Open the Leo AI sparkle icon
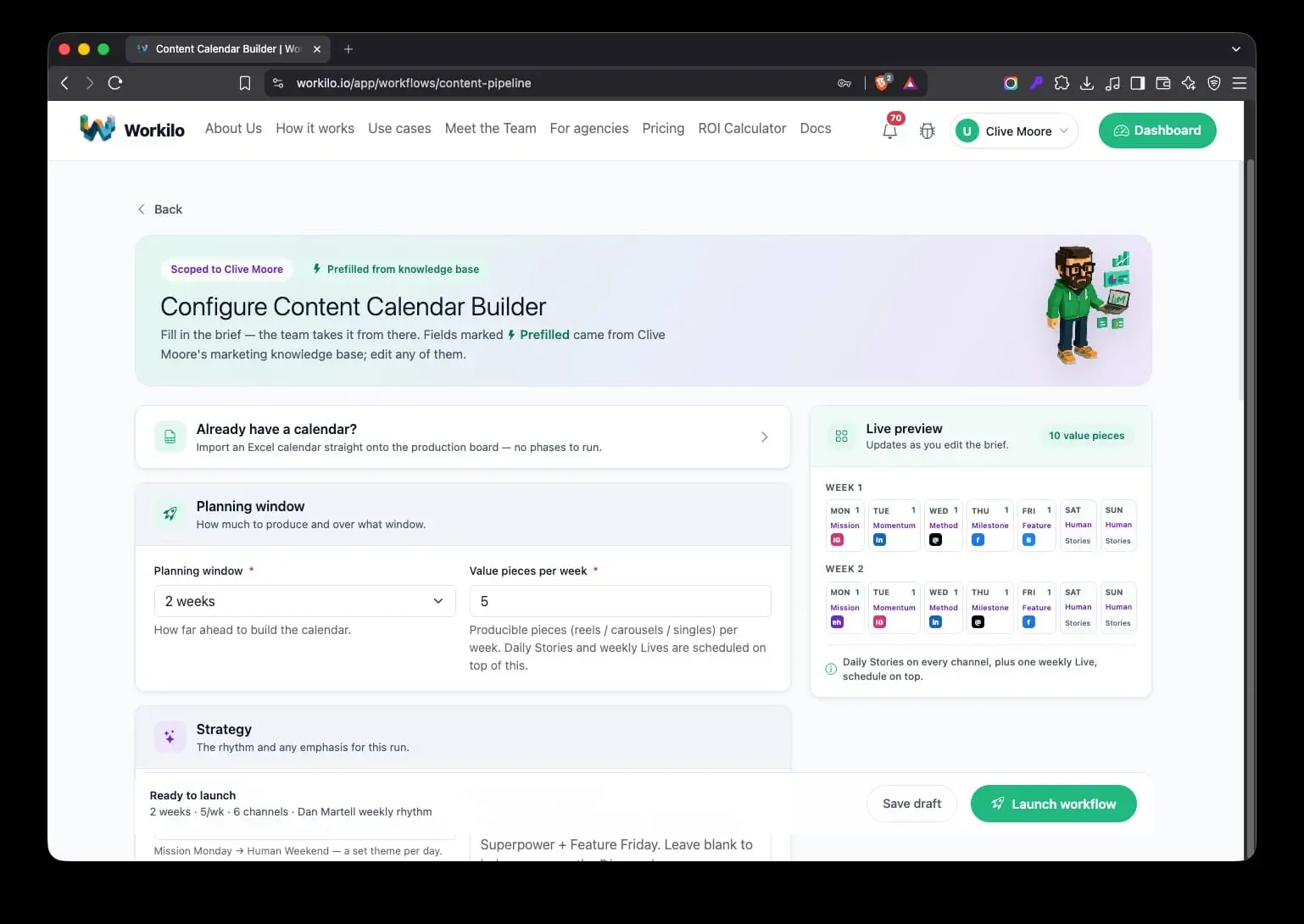The height and width of the screenshot is (924, 1304). point(1189,83)
